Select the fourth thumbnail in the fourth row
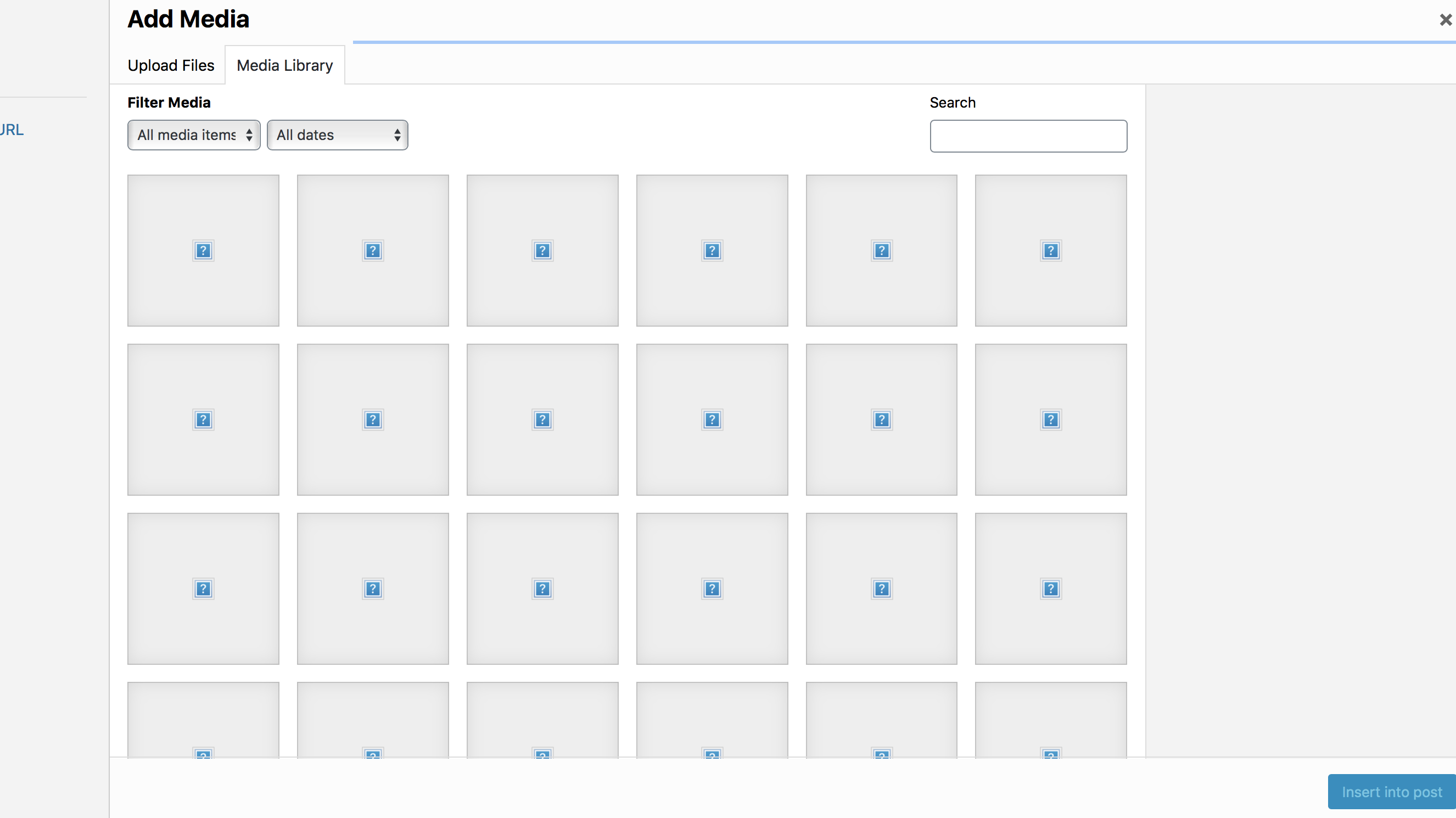 point(712,720)
